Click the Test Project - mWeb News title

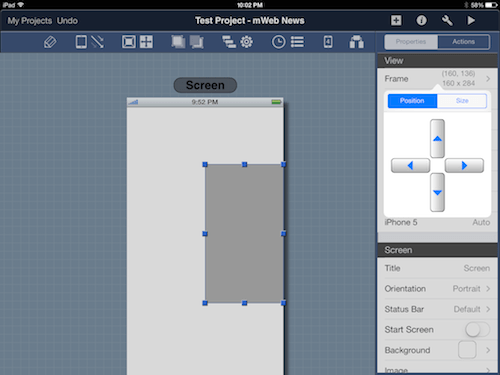[250, 21]
